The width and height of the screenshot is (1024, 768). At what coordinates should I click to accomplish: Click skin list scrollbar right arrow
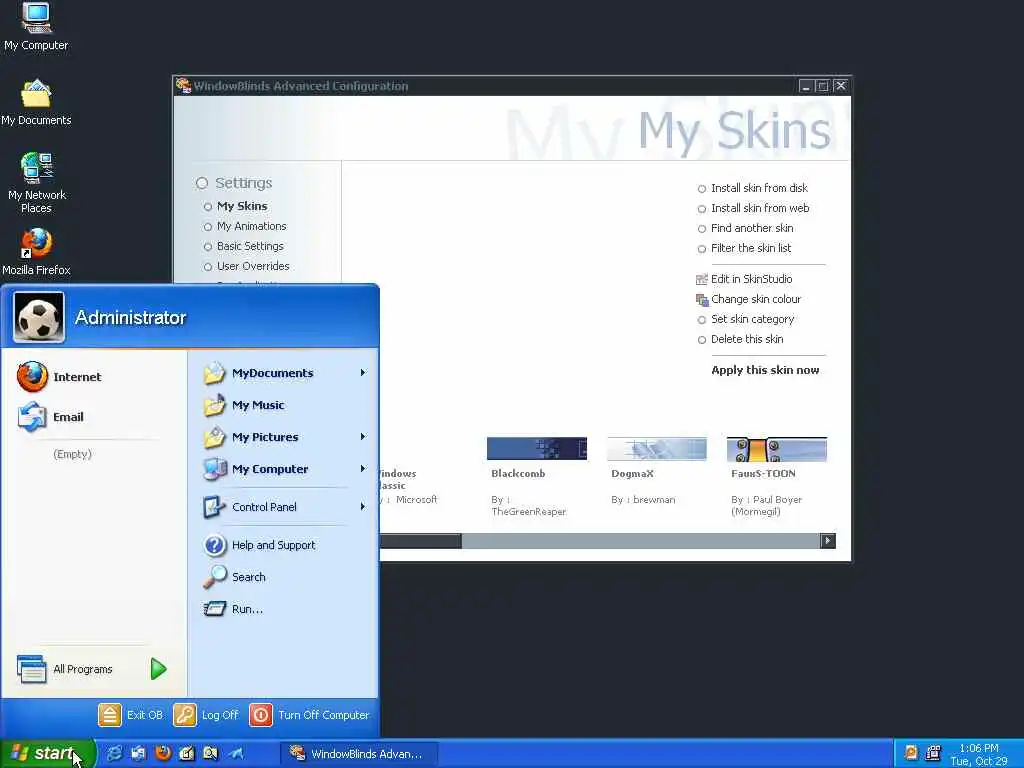[x=827, y=541]
